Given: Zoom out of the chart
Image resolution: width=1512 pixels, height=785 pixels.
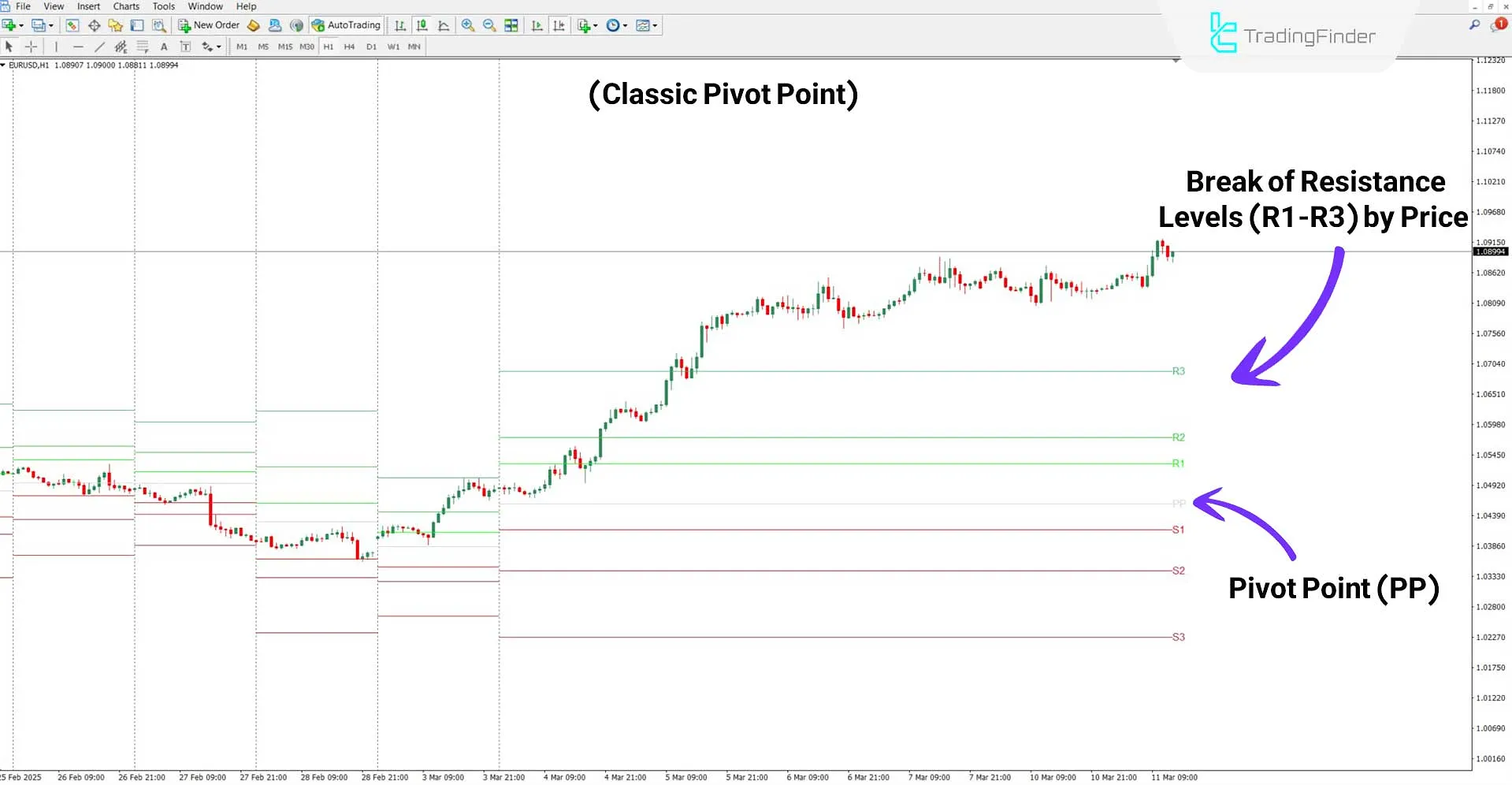Looking at the screenshot, I should tap(489, 25).
